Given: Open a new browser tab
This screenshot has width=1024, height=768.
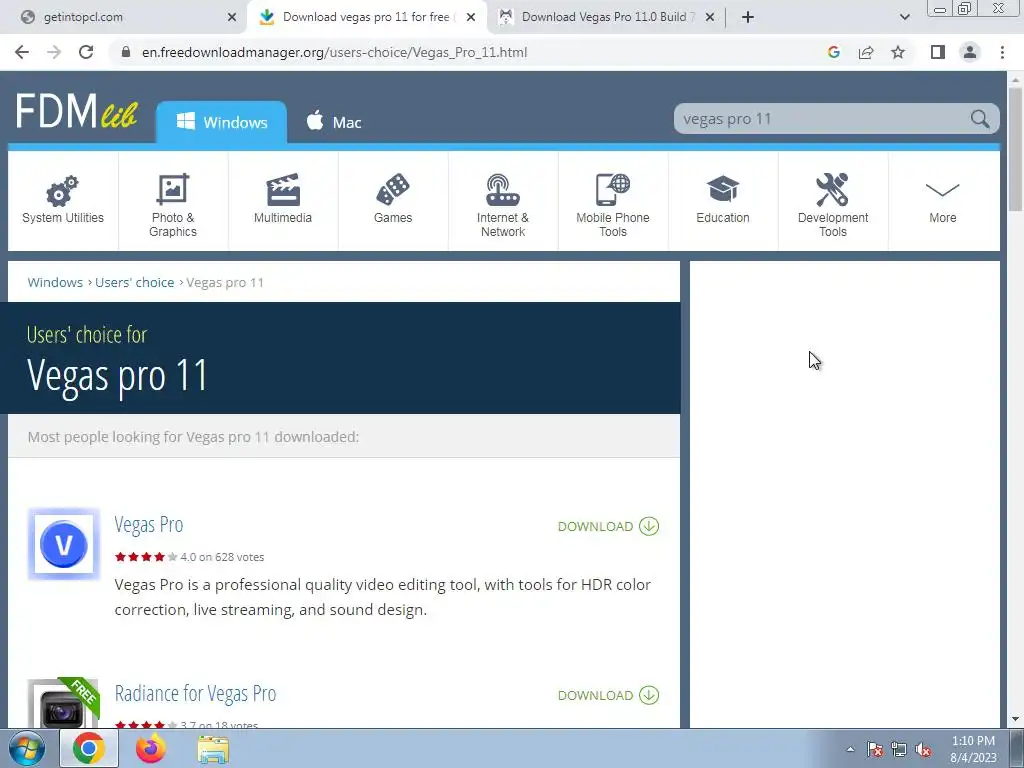Looking at the screenshot, I should 748,17.
